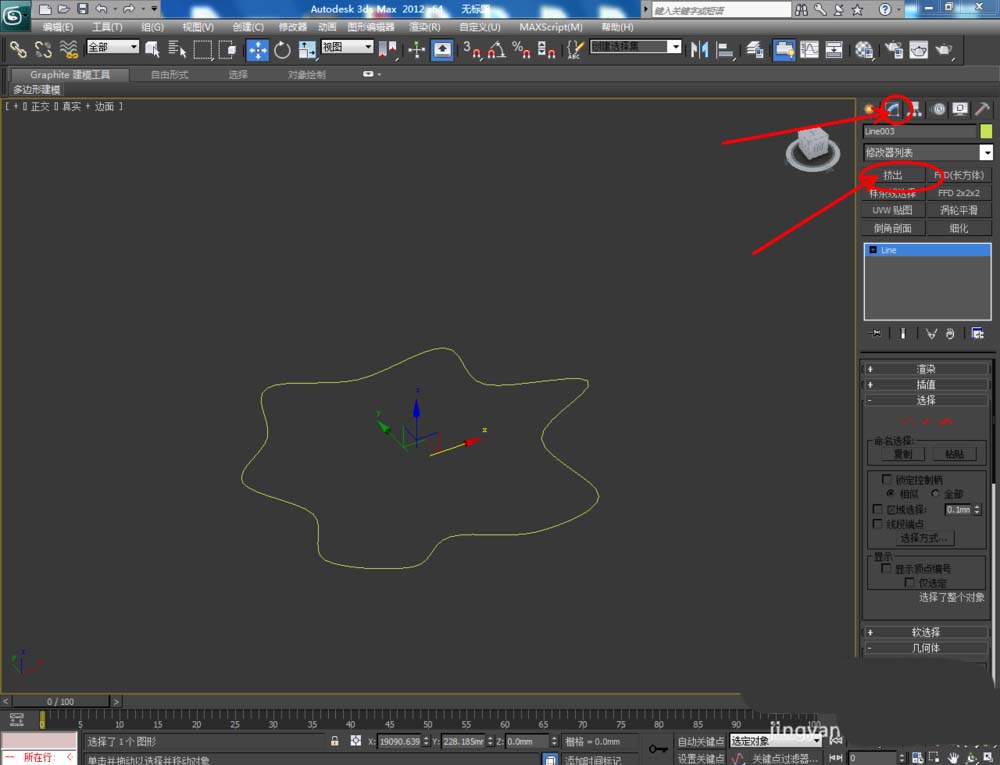Open the 渲染(R) Rendering menu
Viewport: 1000px width, 765px height.
click(425, 27)
